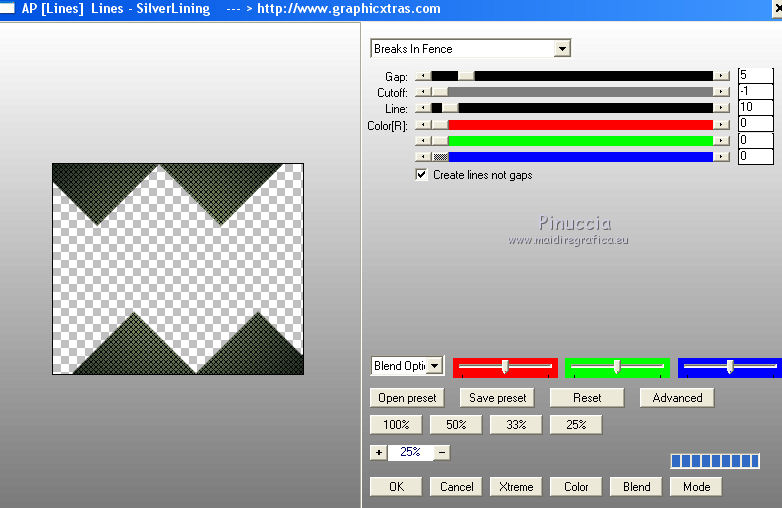The width and height of the screenshot is (782, 508).
Task: Click the Save preset button
Action: [497, 398]
